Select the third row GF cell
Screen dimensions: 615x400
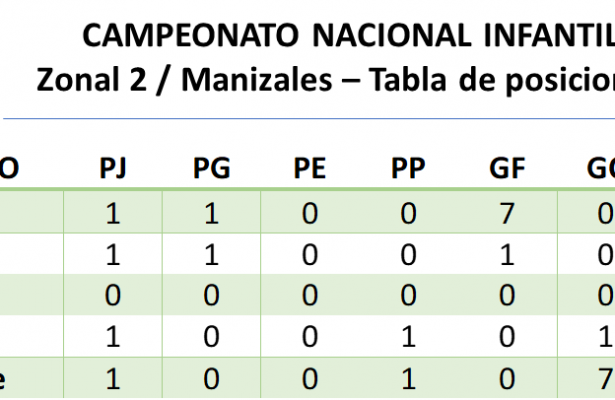[505, 297]
